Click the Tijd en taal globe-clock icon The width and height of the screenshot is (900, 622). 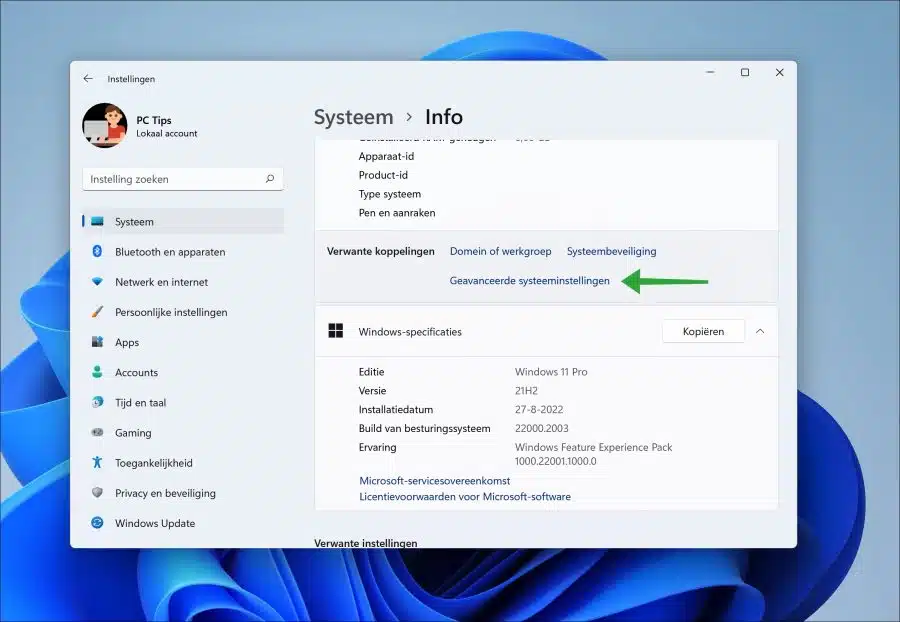(97, 402)
